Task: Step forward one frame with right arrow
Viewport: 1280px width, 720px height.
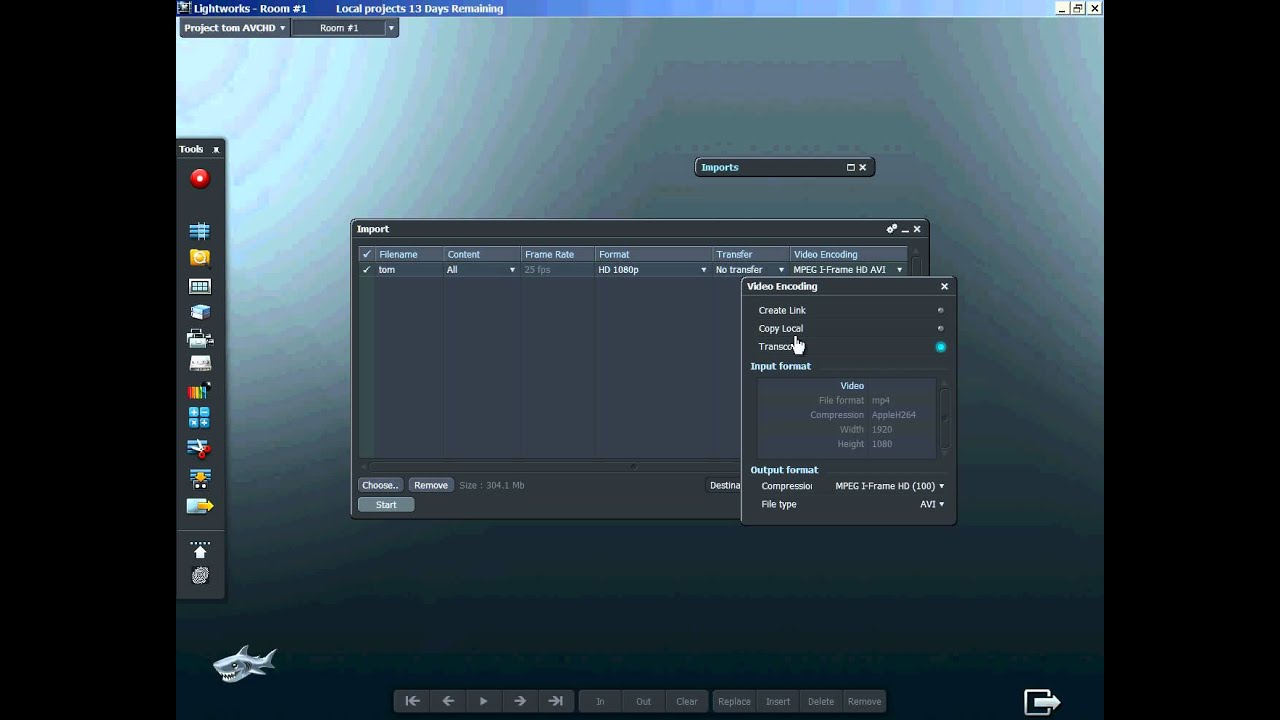Action: pos(520,701)
